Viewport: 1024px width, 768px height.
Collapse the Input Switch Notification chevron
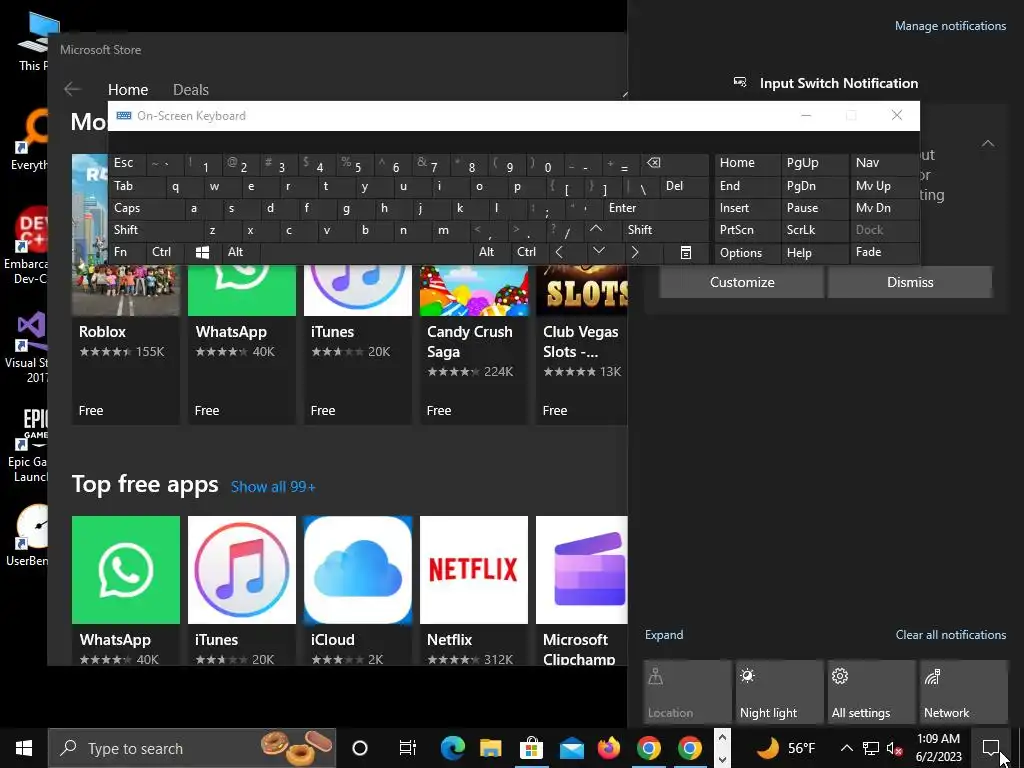click(x=988, y=144)
